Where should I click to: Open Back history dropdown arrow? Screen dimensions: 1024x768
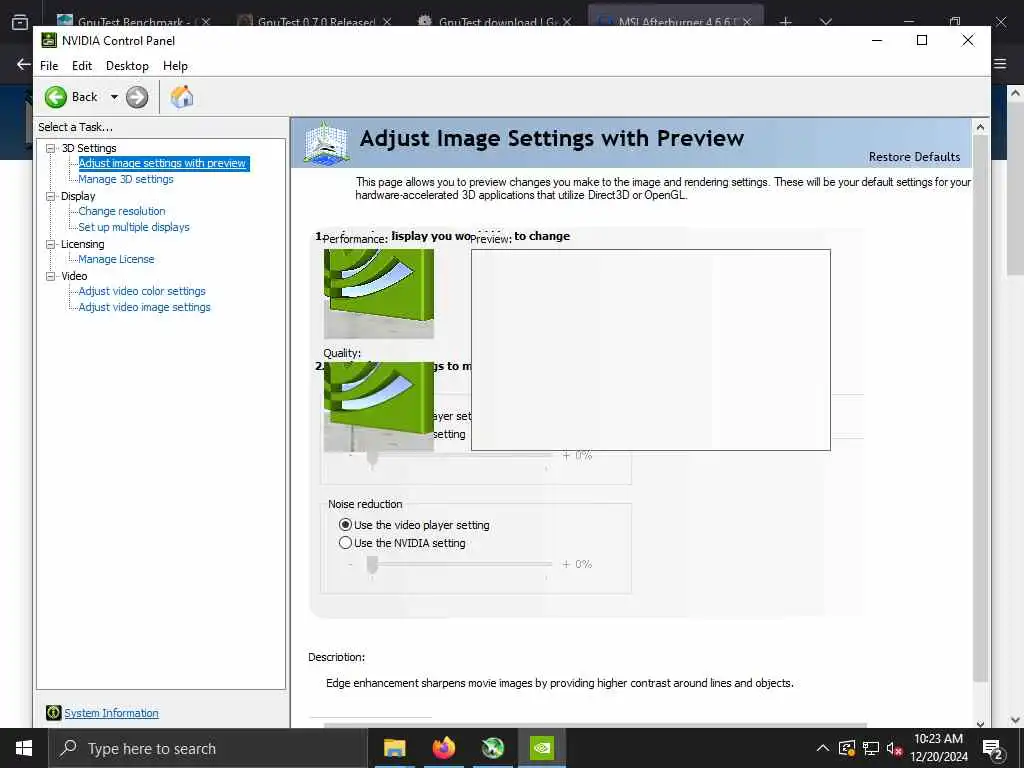coord(114,97)
